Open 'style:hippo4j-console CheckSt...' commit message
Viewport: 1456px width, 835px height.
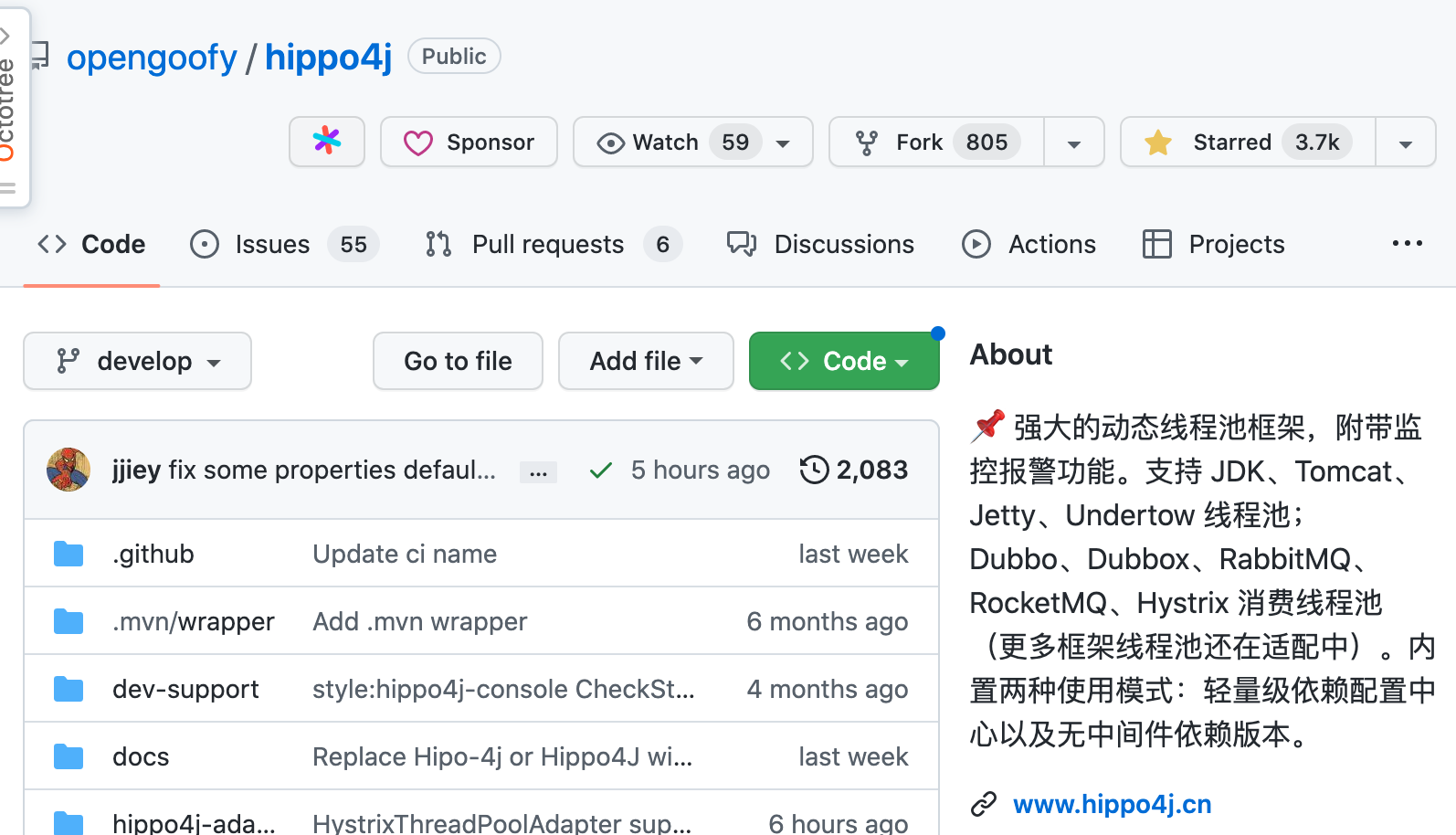coord(503,689)
